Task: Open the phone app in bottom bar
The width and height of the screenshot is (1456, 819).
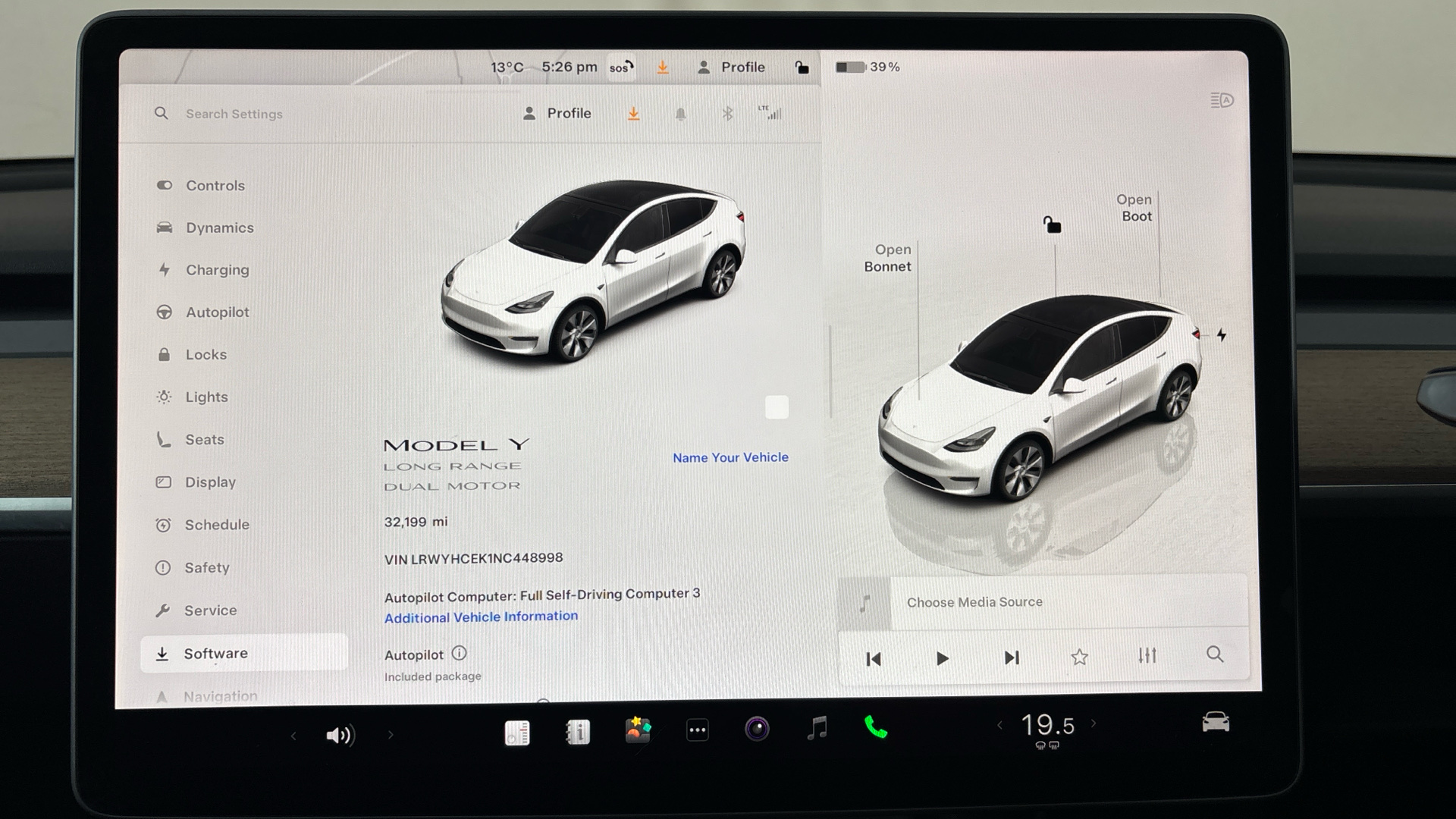Action: (x=876, y=729)
